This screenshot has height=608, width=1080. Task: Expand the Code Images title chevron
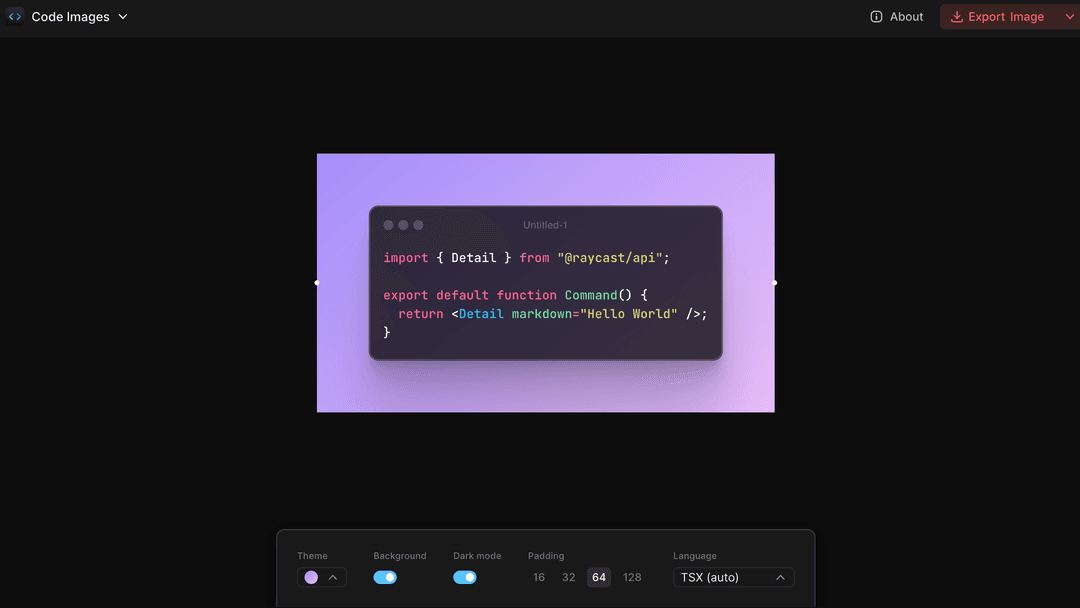pos(123,17)
